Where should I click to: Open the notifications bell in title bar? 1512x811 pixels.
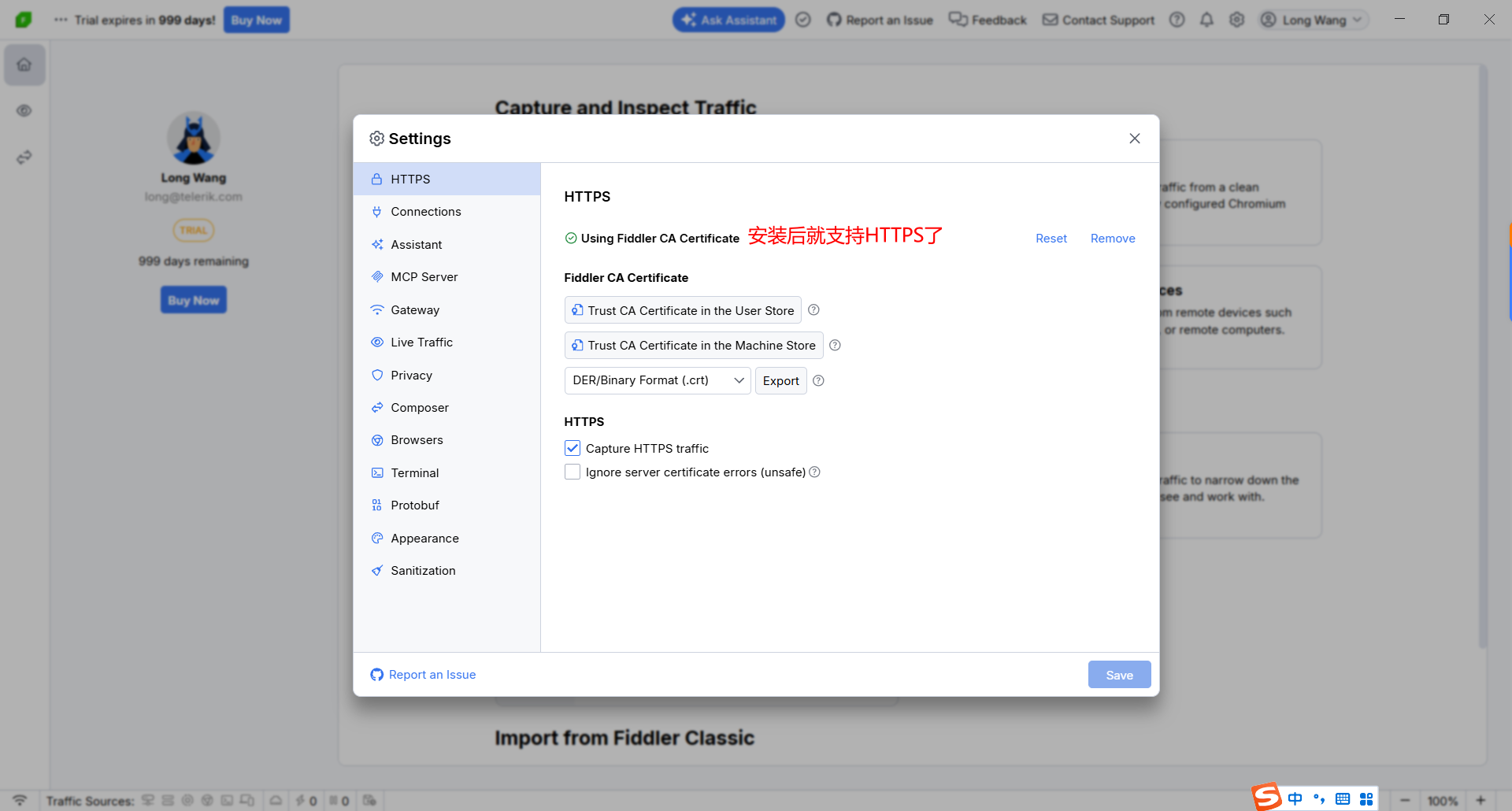coord(1206,20)
